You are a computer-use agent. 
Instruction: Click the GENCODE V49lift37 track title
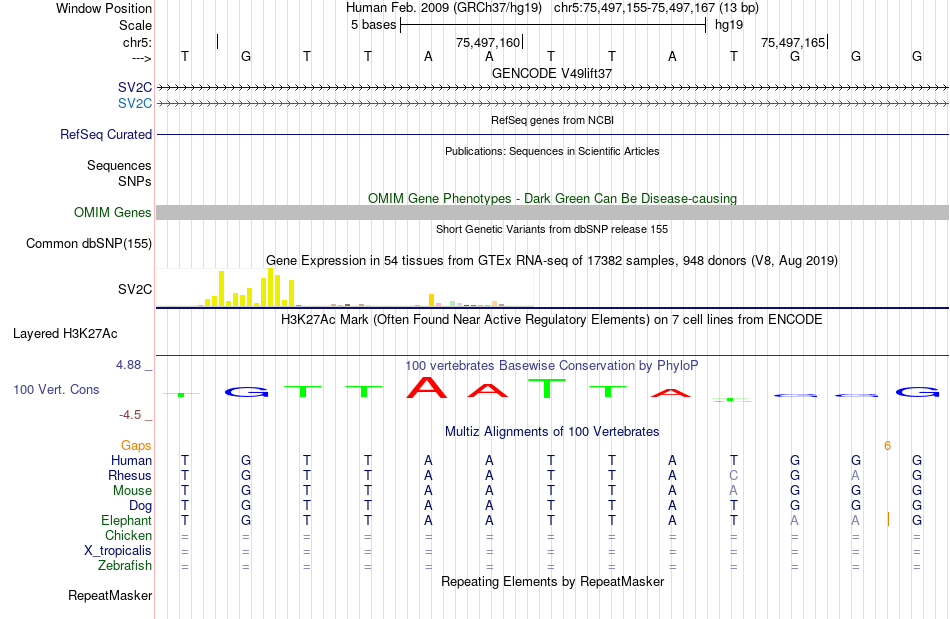[x=552, y=73]
